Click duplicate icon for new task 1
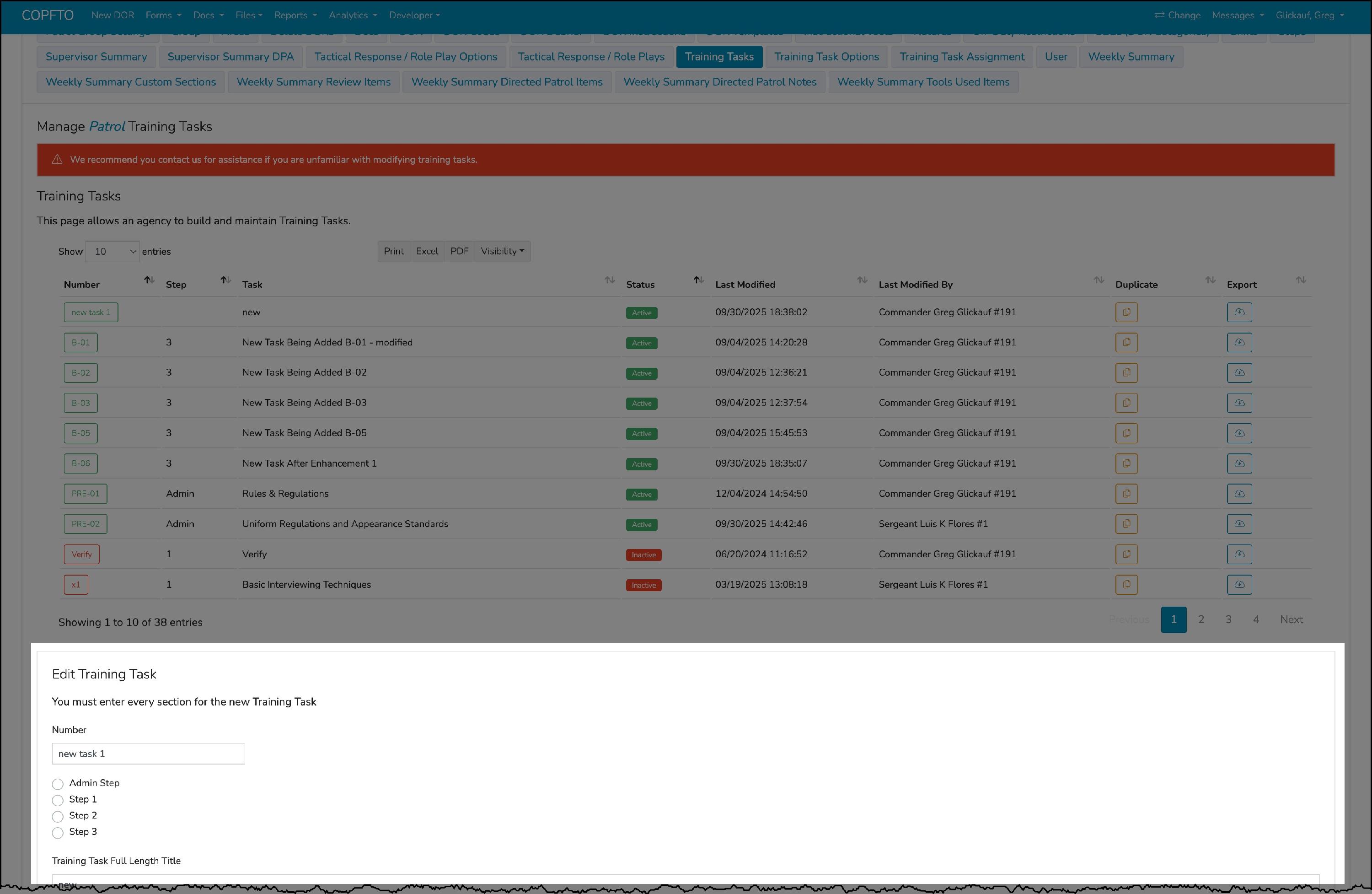Screen dimensions: 1372x894 point(1126,312)
